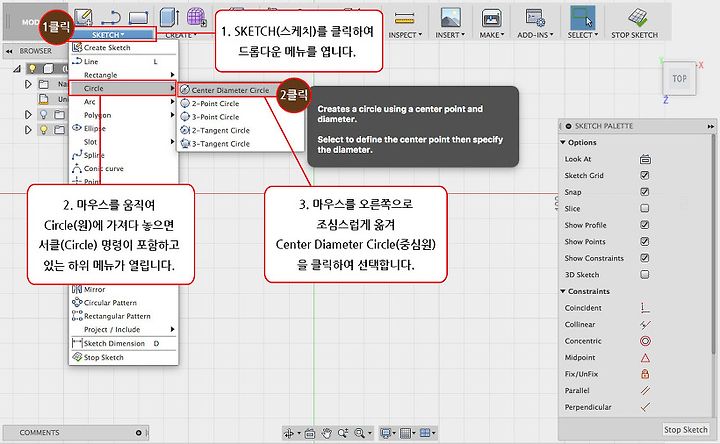Viewport: 720px width, 444px height.
Task: Click the Extrude icon in toolbar
Action: pyautogui.click(x=169, y=17)
